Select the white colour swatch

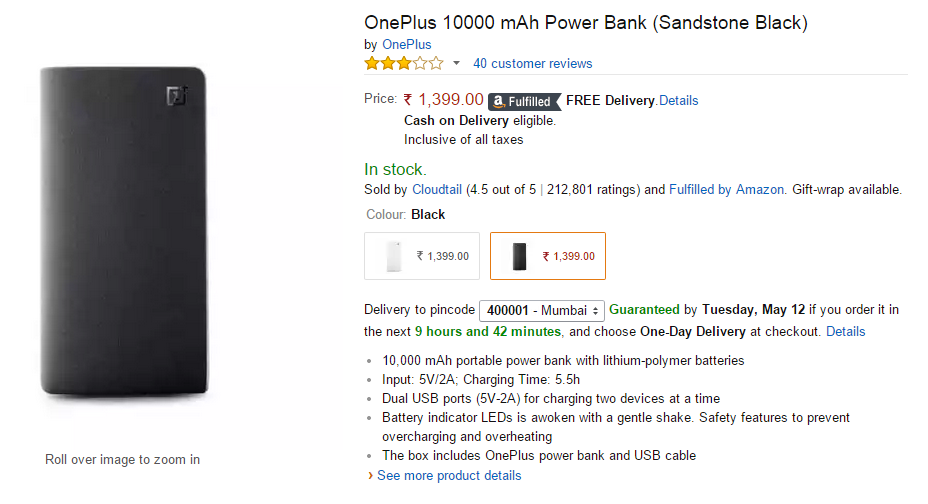point(422,256)
